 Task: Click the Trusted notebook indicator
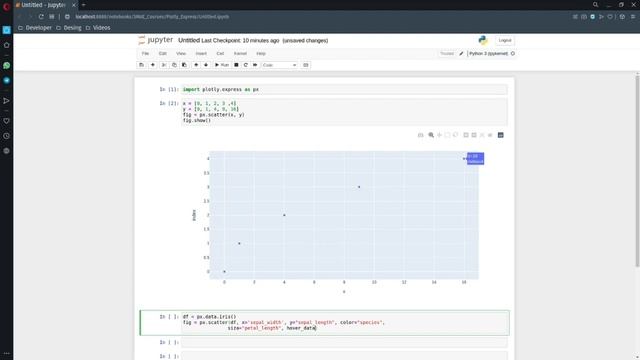[447, 53]
